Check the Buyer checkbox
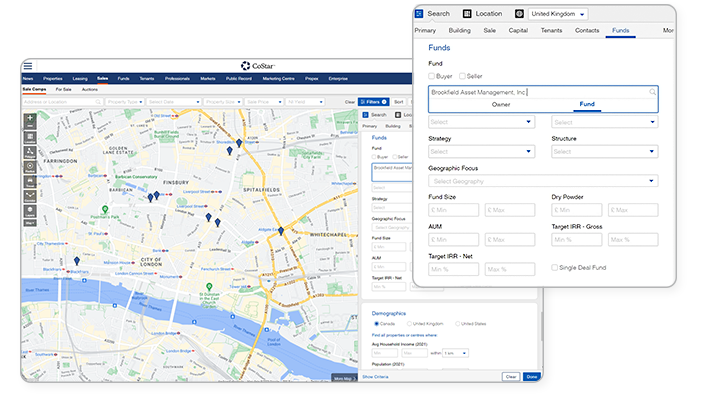This screenshot has width=702, height=409. 432,76
